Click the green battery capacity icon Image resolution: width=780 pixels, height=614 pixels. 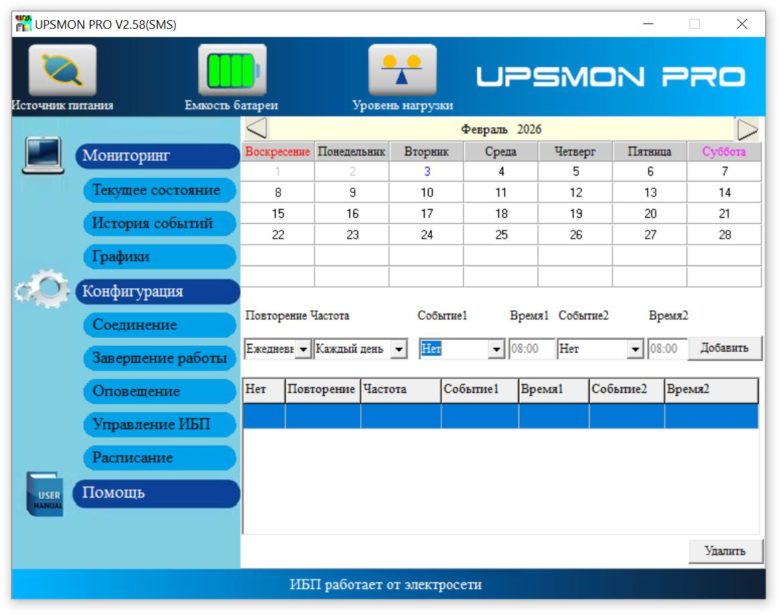pos(232,70)
